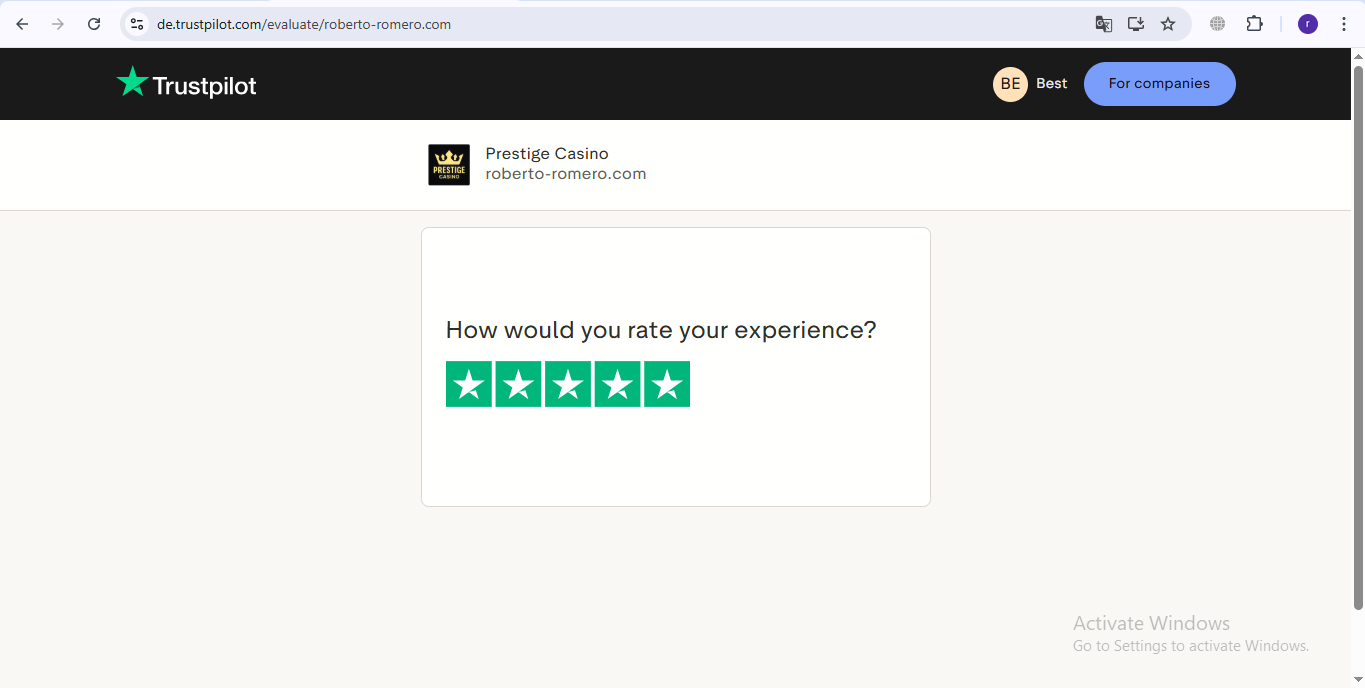The width and height of the screenshot is (1365, 688).
Task: Rate one star
Action: click(469, 384)
